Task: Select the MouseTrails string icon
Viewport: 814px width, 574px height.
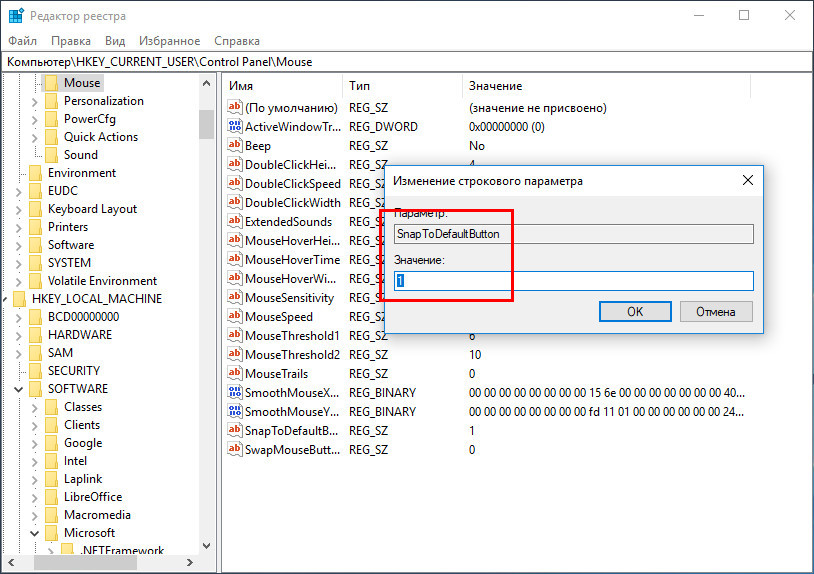Action: coord(235,373)
